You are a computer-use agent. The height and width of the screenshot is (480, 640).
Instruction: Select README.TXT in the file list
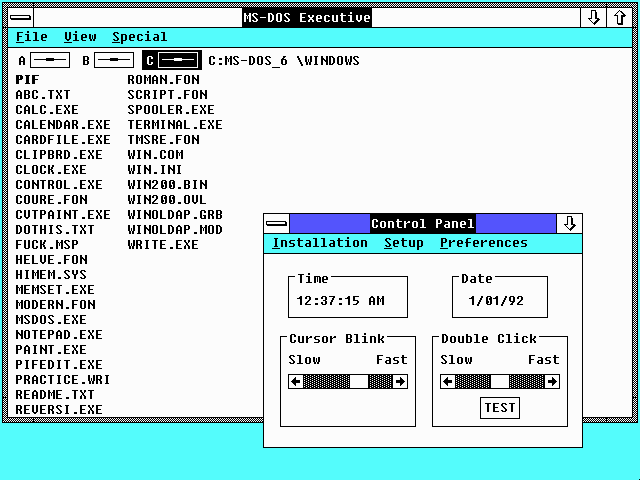click(x=55, y=395)
